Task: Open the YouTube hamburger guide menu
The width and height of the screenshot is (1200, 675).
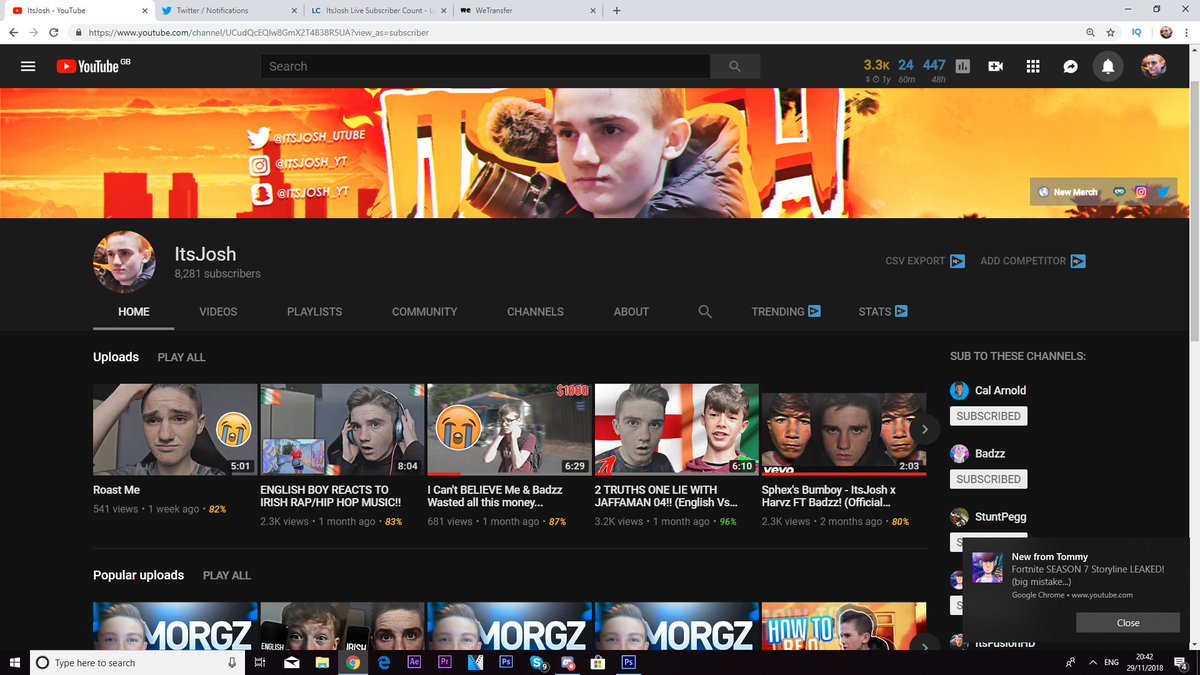Action: click(28, 66)
